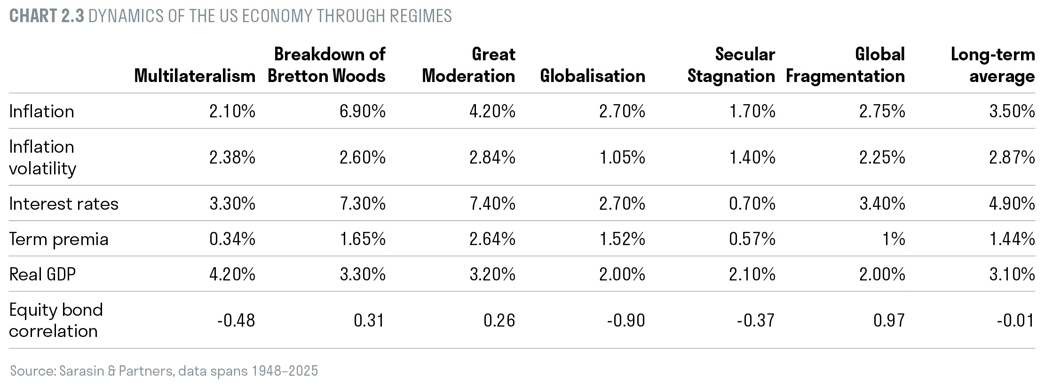Viewport: 1045px width, 385px height.
Task: Select the Global Fragmentation column header
Action: click(845, 65)
